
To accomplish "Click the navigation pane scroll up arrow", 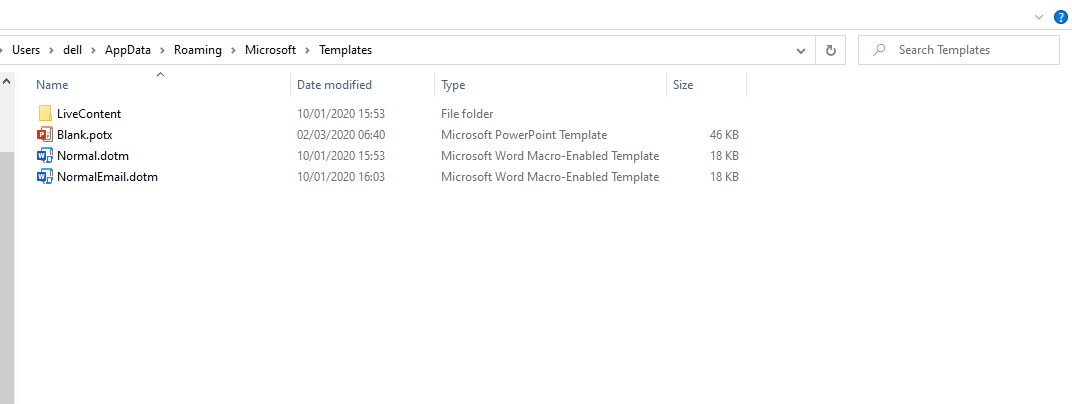I will (x=7, y=81).
